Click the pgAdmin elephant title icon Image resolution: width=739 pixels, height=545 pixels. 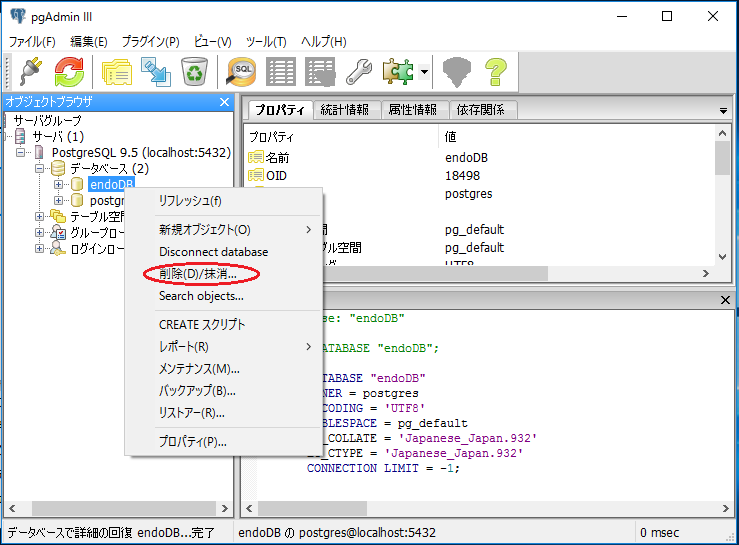tap(18, 16)
